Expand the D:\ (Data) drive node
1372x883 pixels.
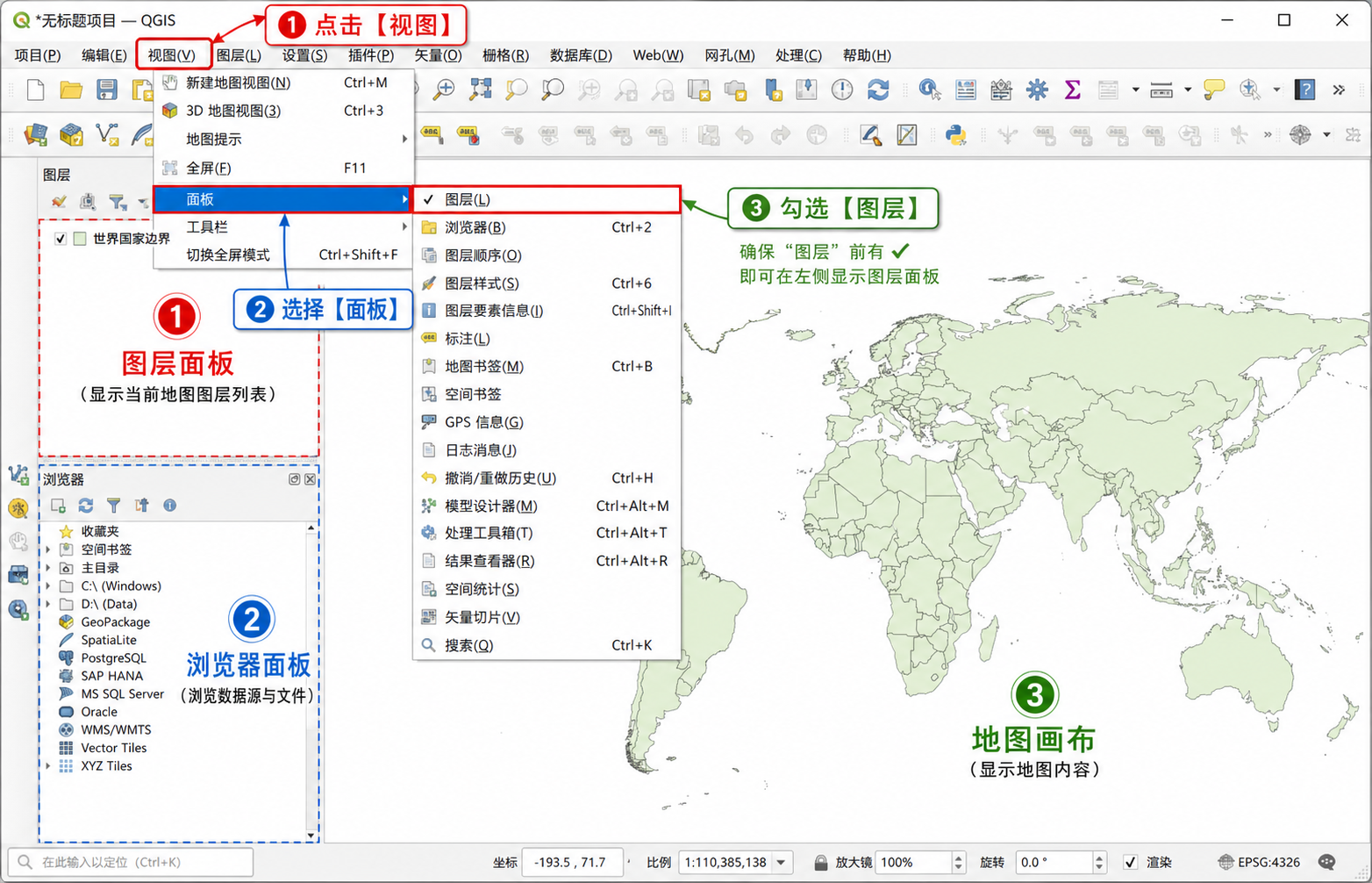pyautogui.click(x=48, y=604)
